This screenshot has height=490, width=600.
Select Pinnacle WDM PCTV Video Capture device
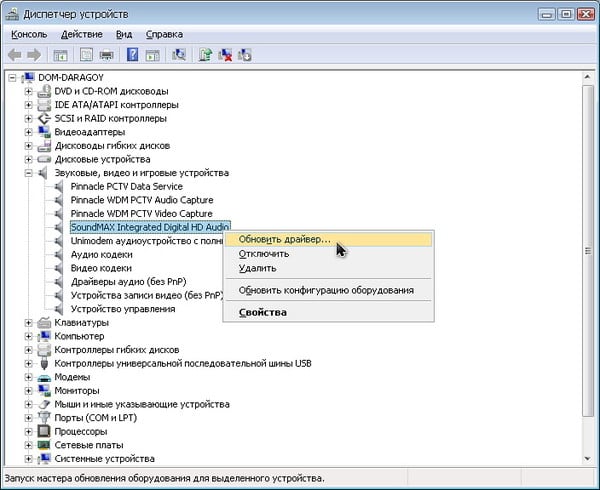tap(142, 213)
